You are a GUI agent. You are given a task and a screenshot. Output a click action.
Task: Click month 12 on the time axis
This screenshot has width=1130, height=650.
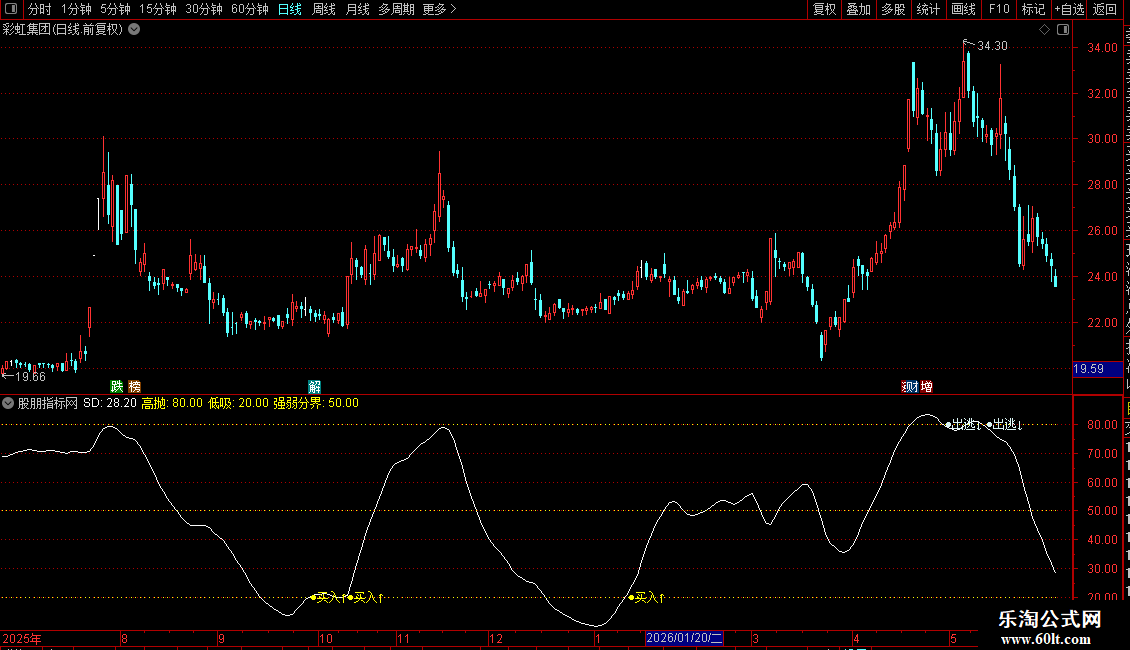tap(496, 638)
